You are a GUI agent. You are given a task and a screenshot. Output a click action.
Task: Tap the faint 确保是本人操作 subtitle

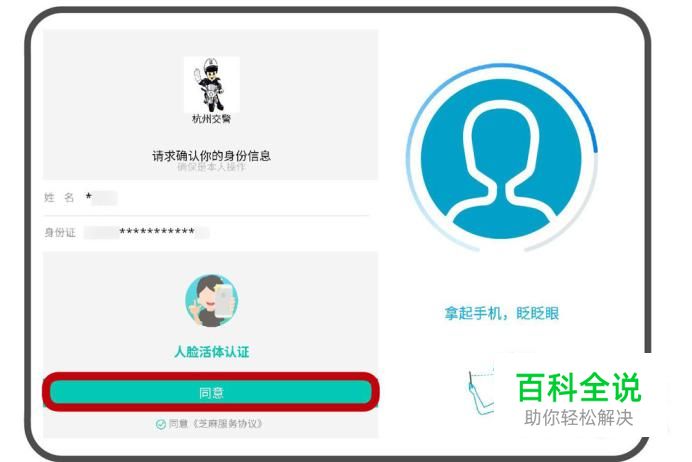pyautogui.click(x=211, y=167)
